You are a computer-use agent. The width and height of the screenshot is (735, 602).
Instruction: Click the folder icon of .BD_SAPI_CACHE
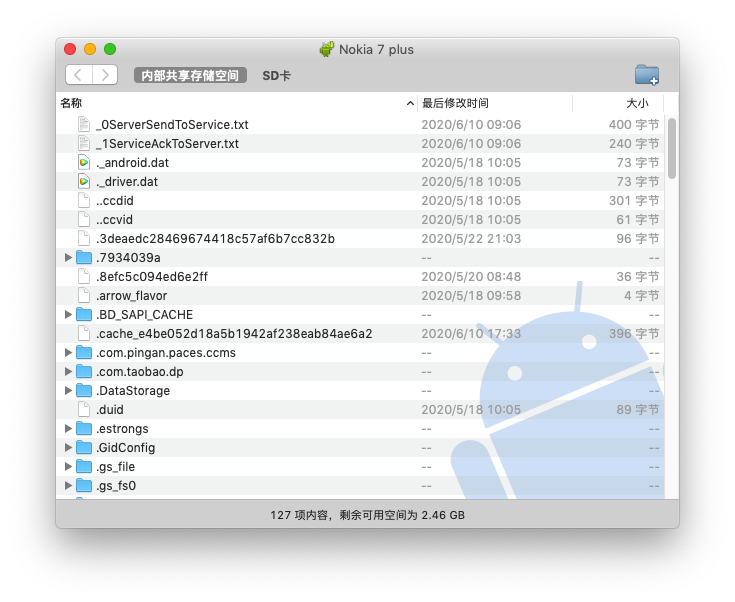(x=84, y=315)
